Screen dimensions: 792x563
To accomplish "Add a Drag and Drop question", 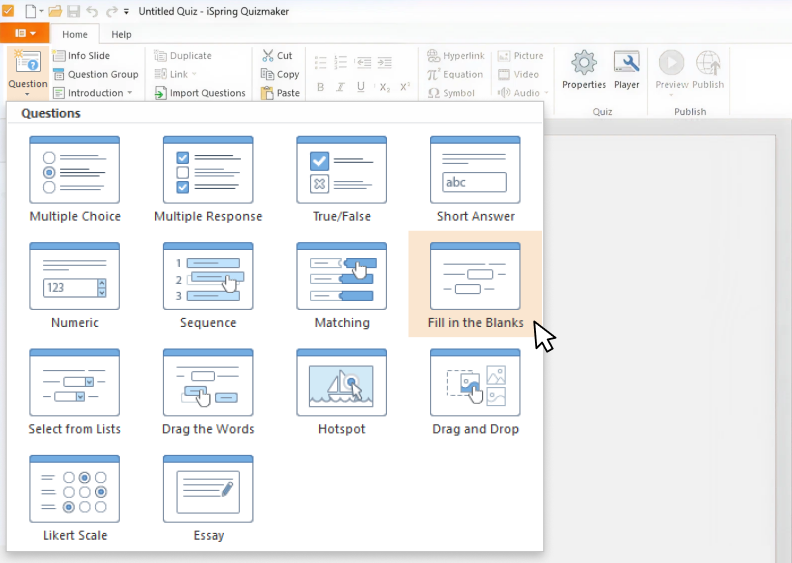I will tap(475, 391).
